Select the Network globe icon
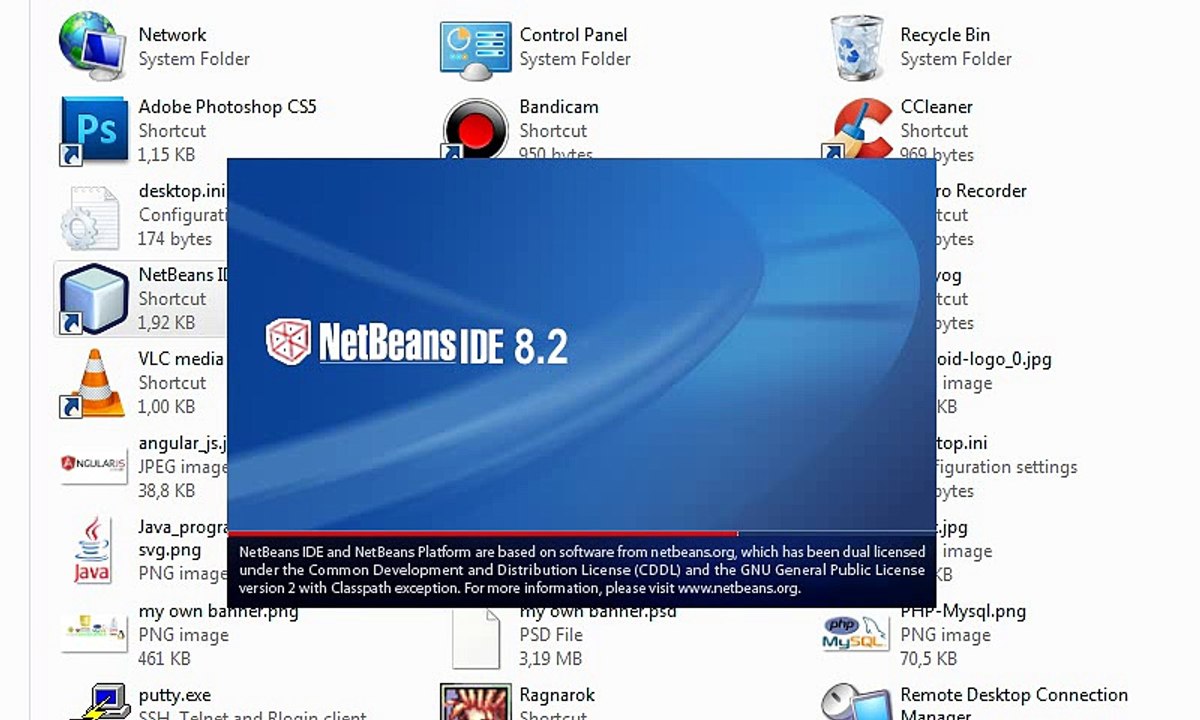This screenshot has width=1200, height=720. click(92, 46)
